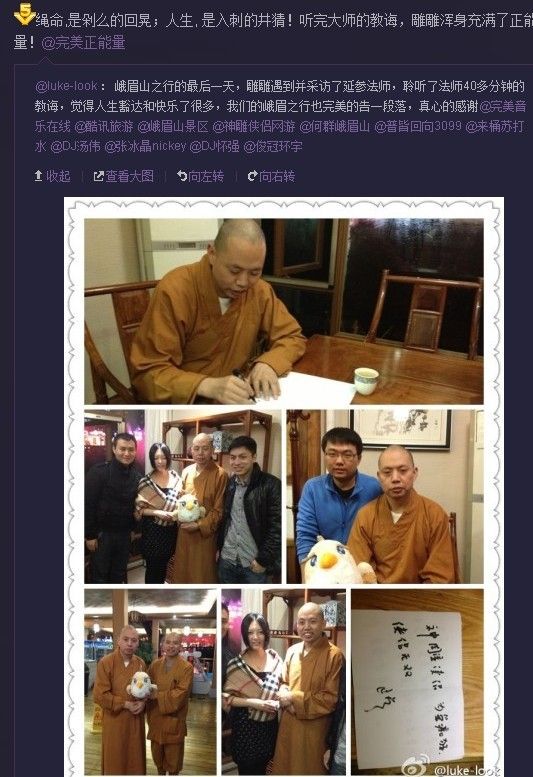The image size is (533, 777).
Task: Click the photo of monk writing at table
Action: (x=284, y=311)
